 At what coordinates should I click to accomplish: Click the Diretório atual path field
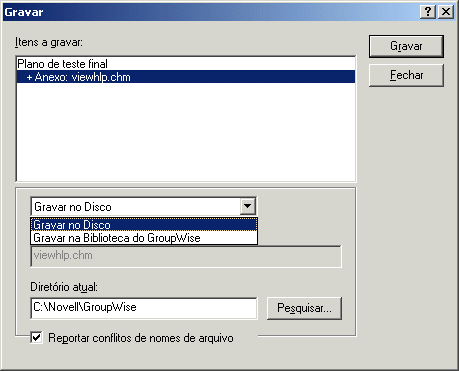coord(144,308)
